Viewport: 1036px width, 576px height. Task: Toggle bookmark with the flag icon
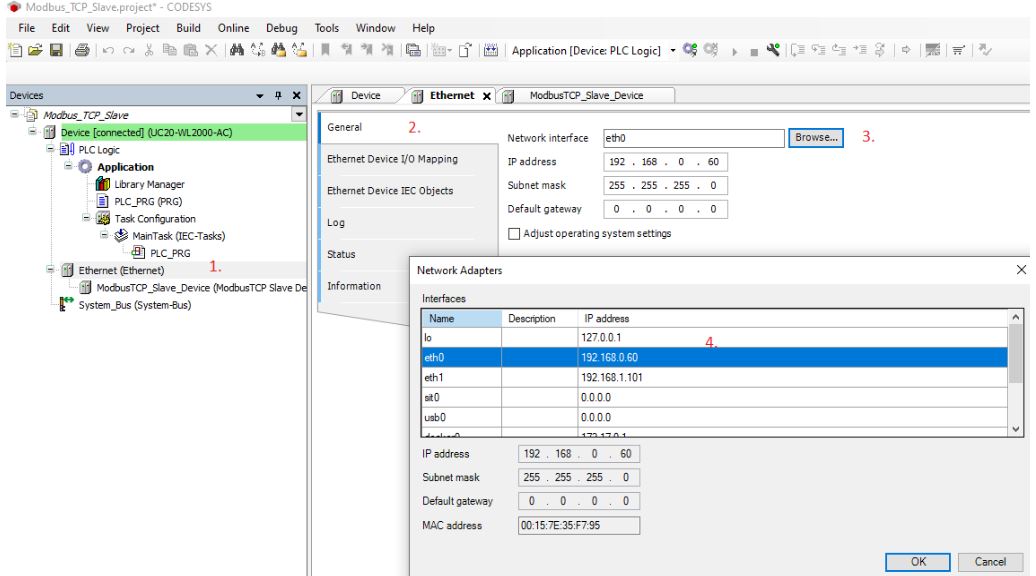[x=325, y=50]
